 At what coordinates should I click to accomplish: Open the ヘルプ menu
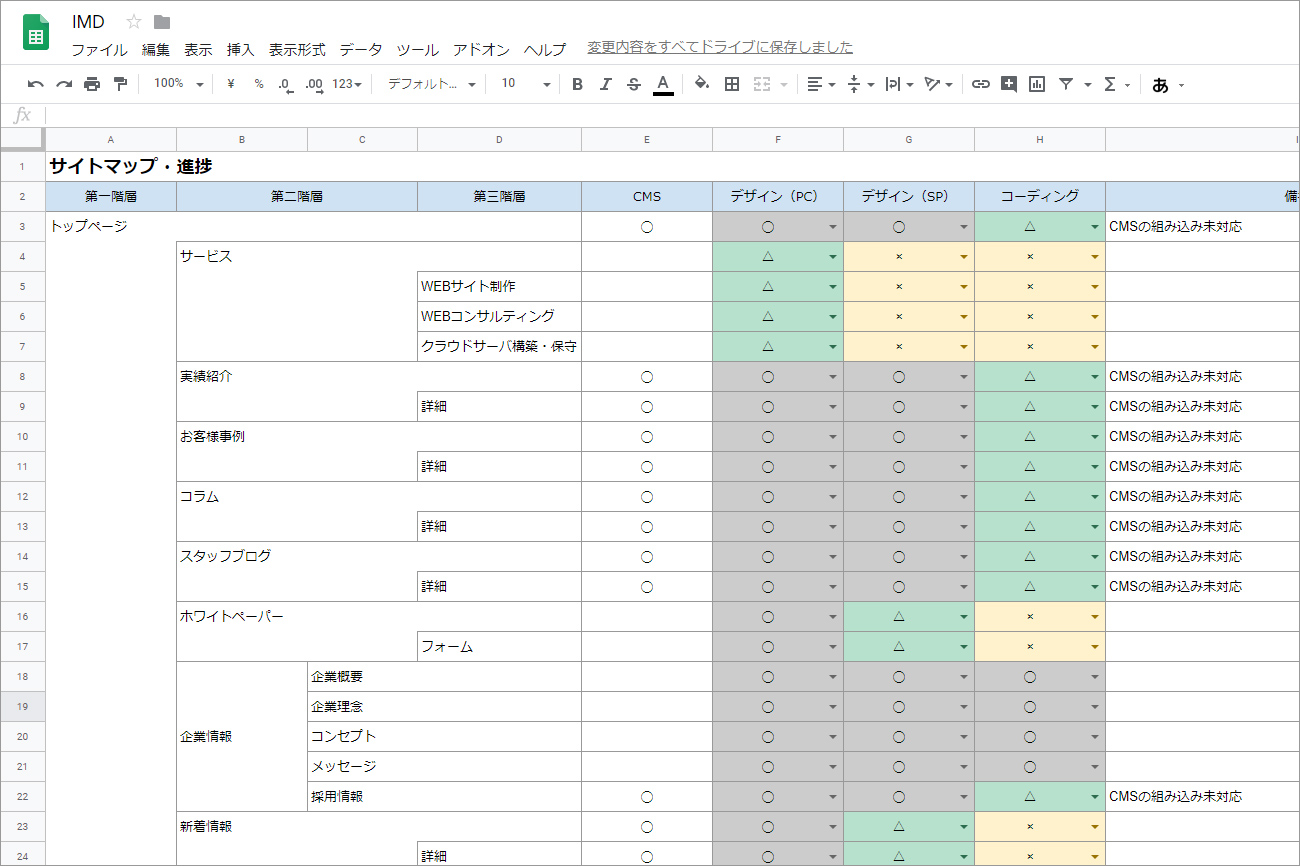(x=545, y=49)
